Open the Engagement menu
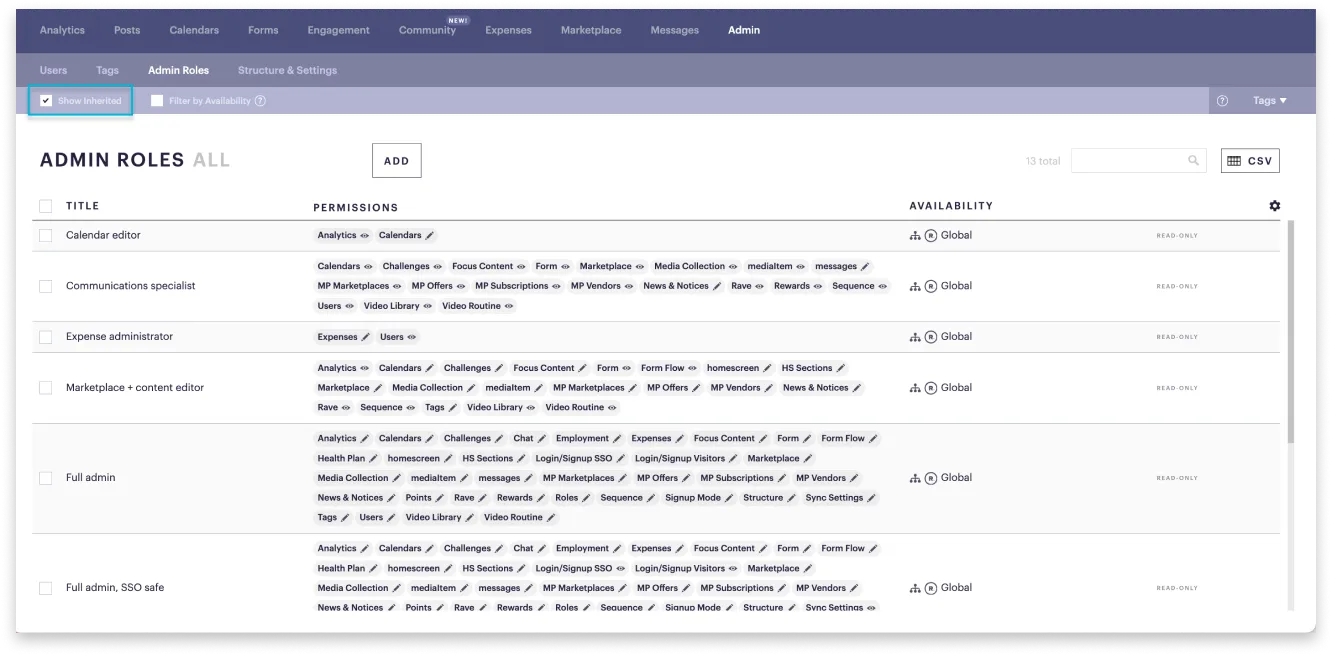The height and width of the screenshot is (656, 1332). point(338,30)
